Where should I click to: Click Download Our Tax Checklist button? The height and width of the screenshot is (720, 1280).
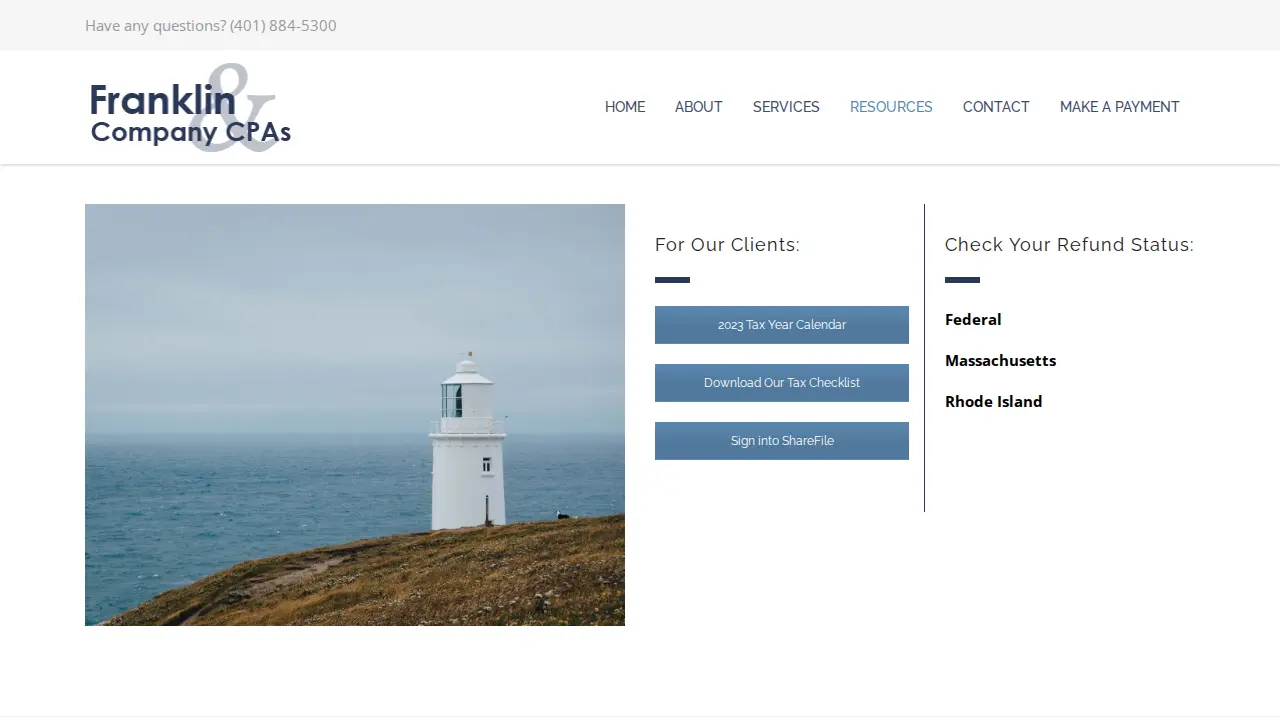click(782, 383)
